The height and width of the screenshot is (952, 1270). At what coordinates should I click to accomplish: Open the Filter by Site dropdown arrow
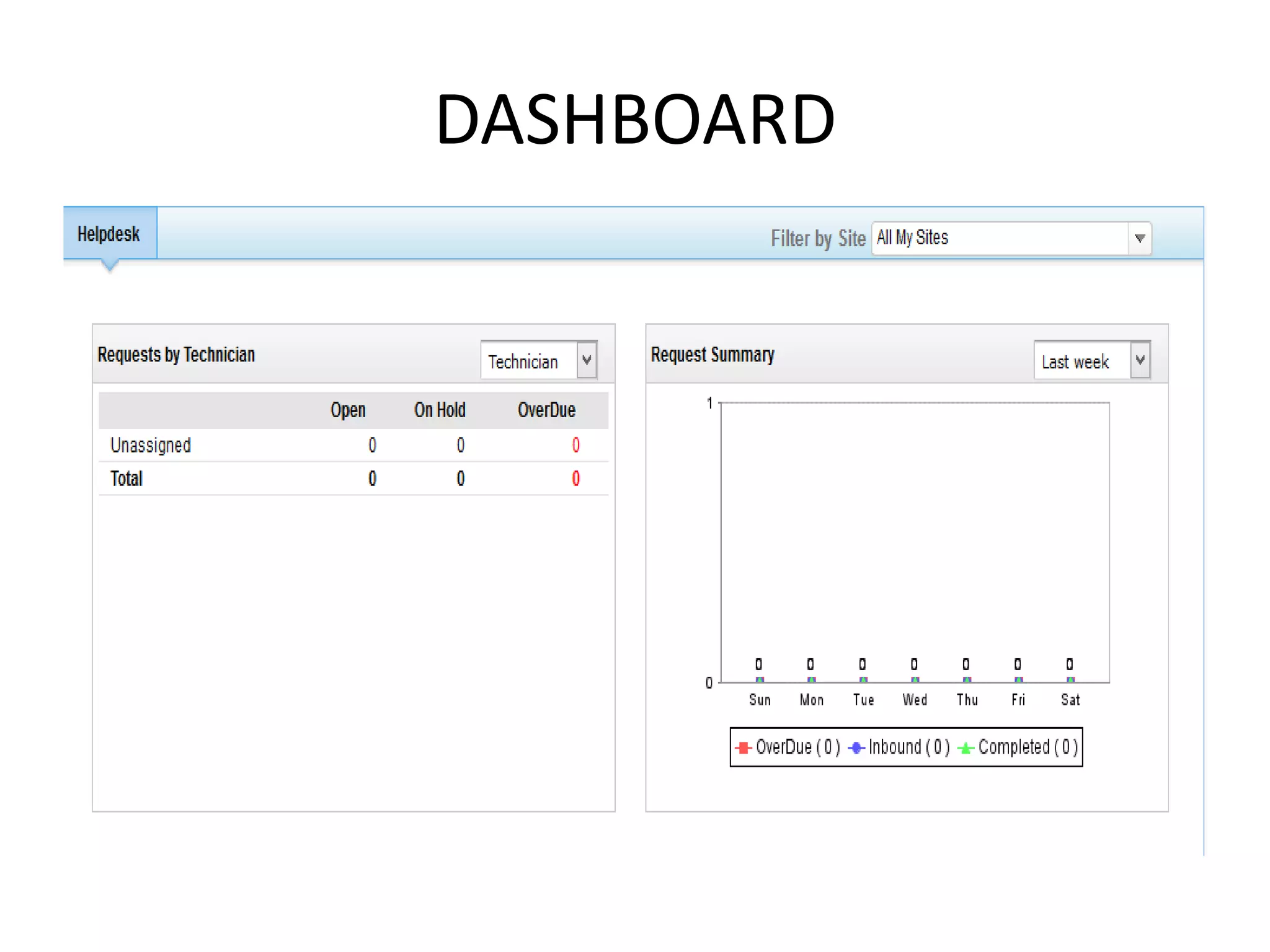[x=1140, y=238]
